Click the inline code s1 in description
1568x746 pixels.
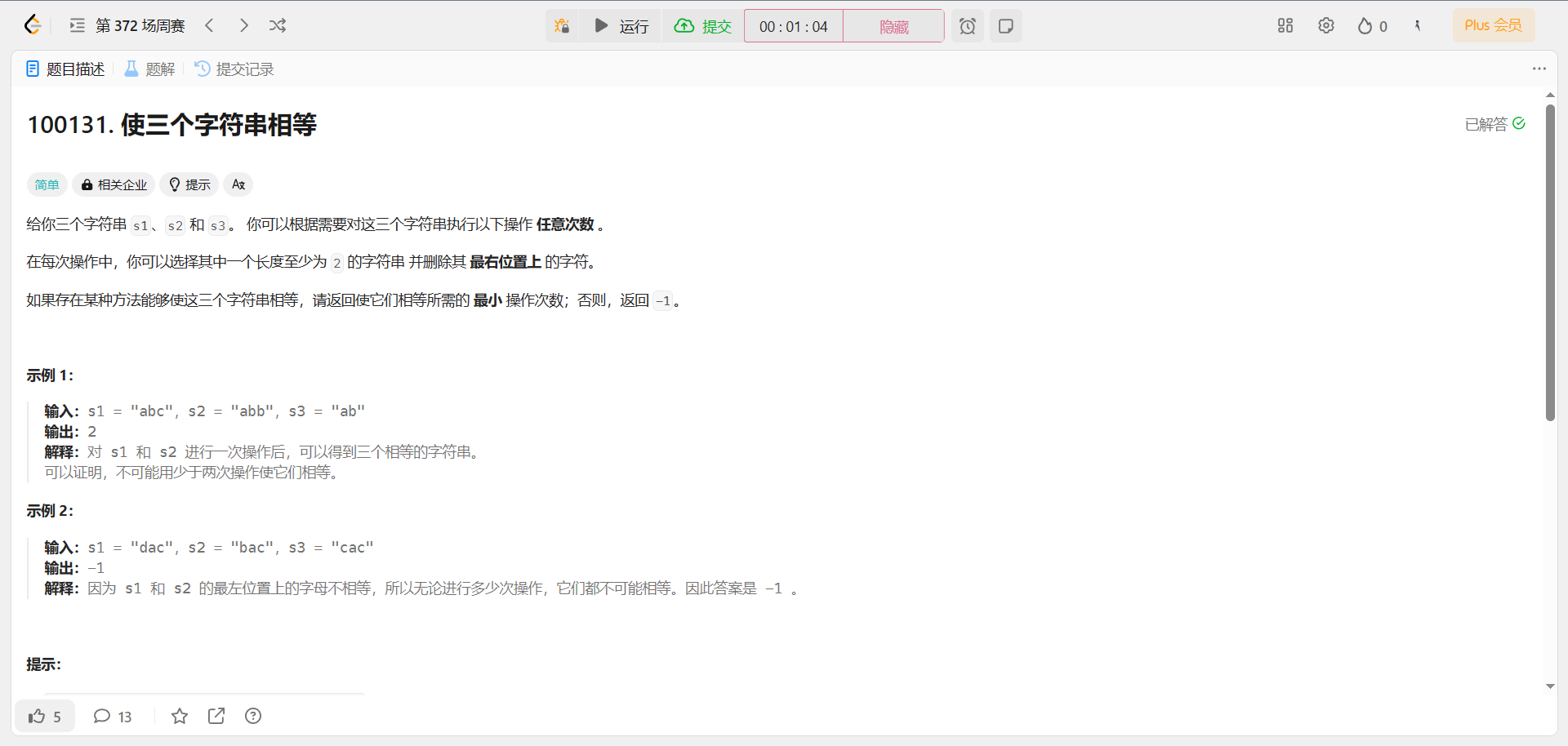(x=140, y=225)
